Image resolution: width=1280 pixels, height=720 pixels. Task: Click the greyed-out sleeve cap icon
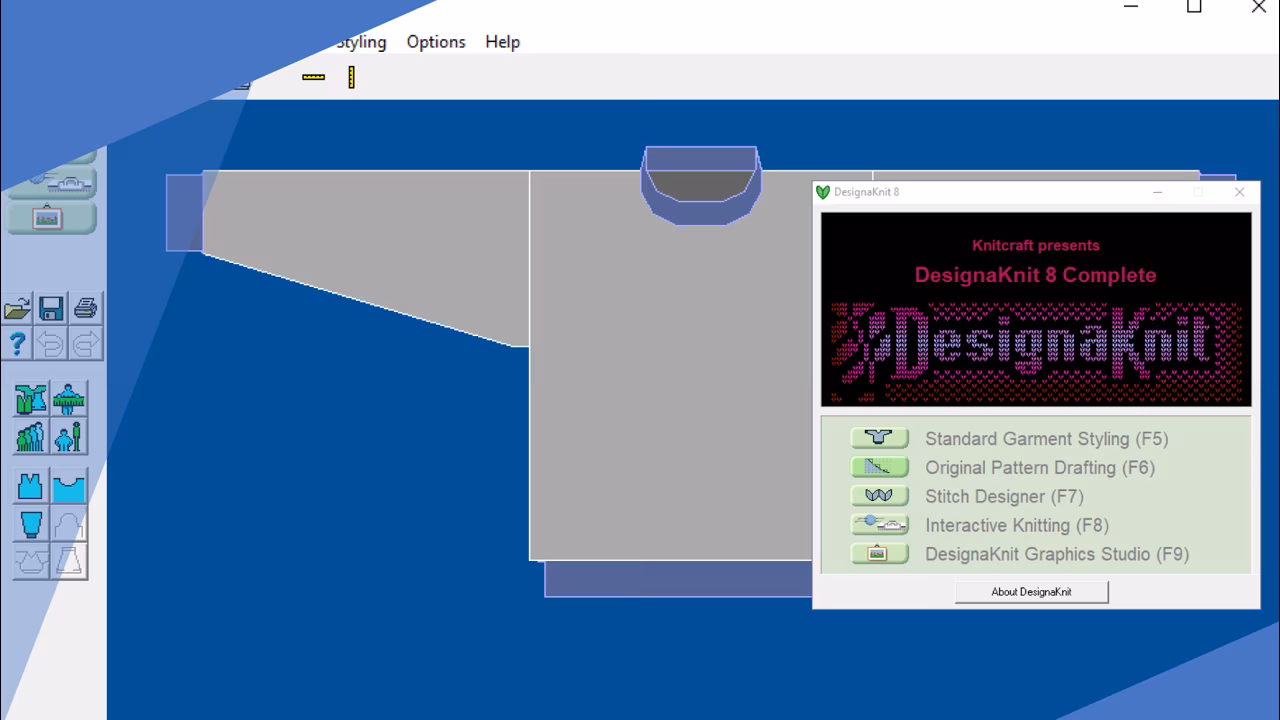(x=69, y=524)
